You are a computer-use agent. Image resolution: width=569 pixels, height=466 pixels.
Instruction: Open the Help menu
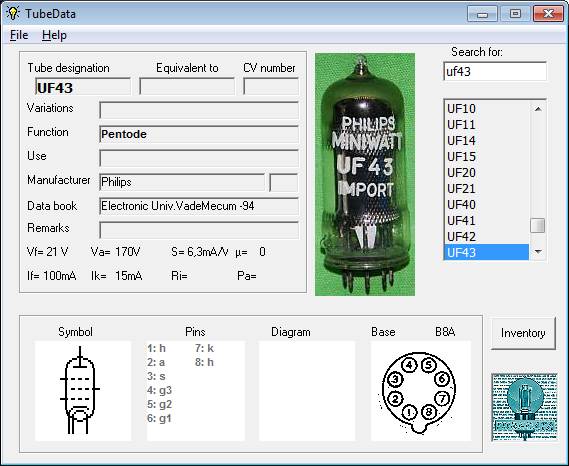(54, 35)
